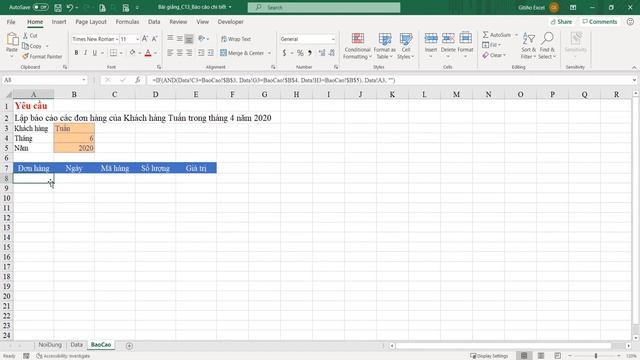Open the Developer tab
The height and width of the screenshot is (360, 640).
[x=231, y=22]
